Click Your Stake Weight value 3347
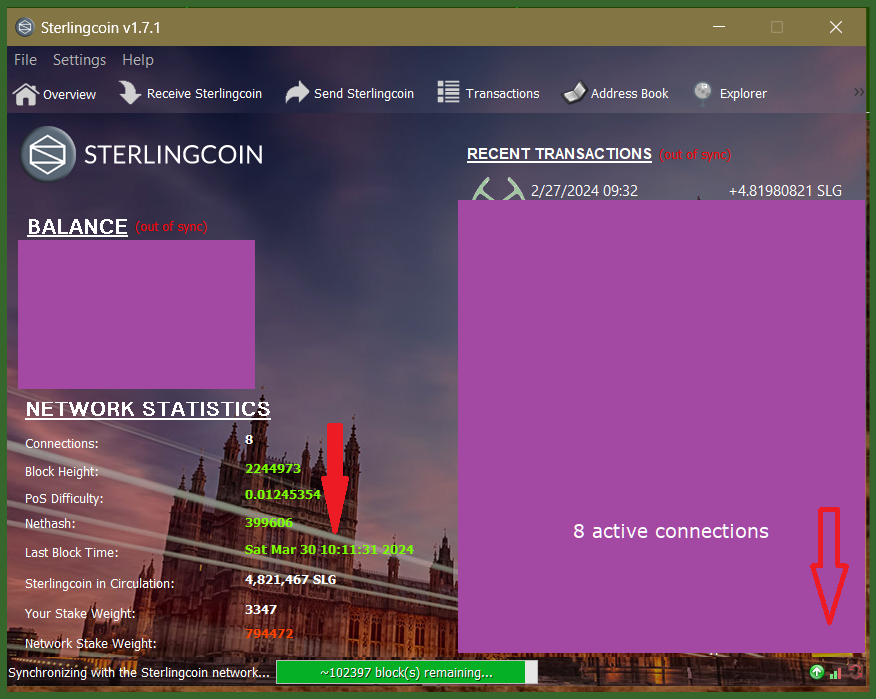Image resolution: width=876 pixels, height=699 pixels. pyautogui.click(x=261, y=610)
